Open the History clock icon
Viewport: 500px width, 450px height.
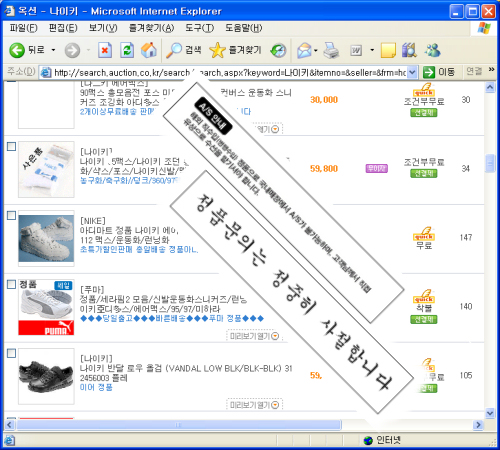[x=278, y=50]
